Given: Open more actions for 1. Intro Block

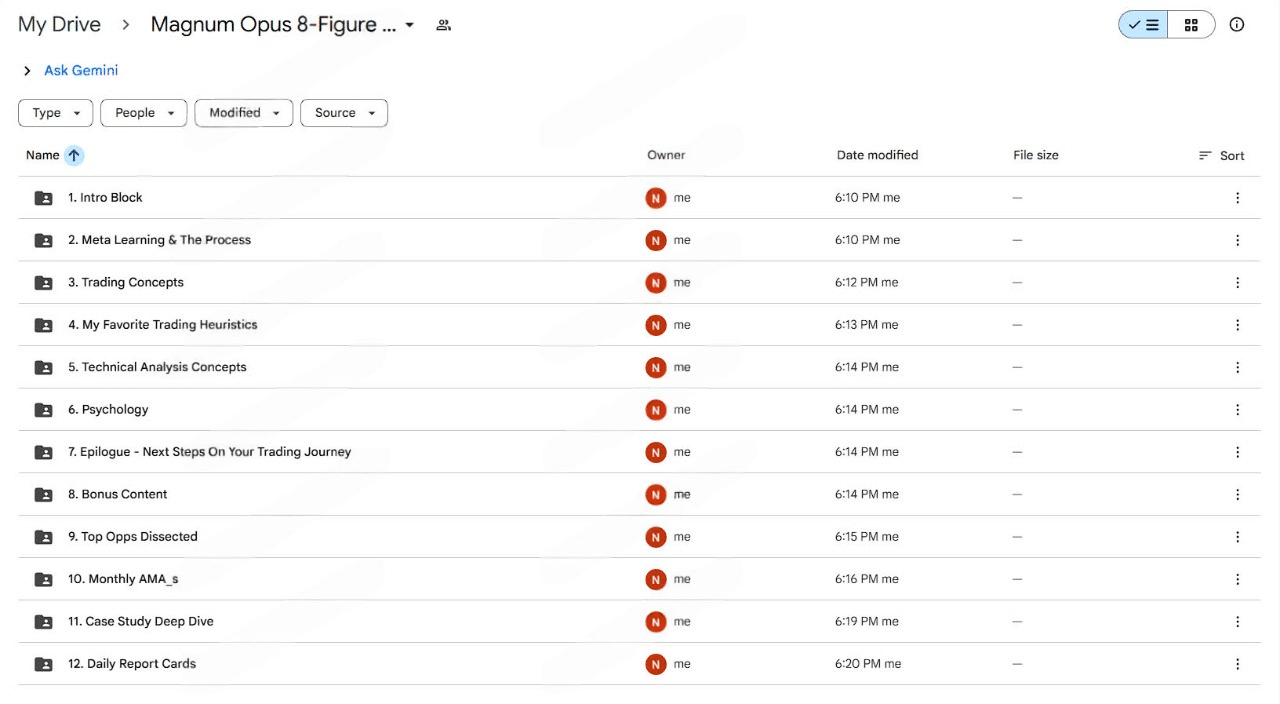Looking at the screenshot, I should (1237, 198).
